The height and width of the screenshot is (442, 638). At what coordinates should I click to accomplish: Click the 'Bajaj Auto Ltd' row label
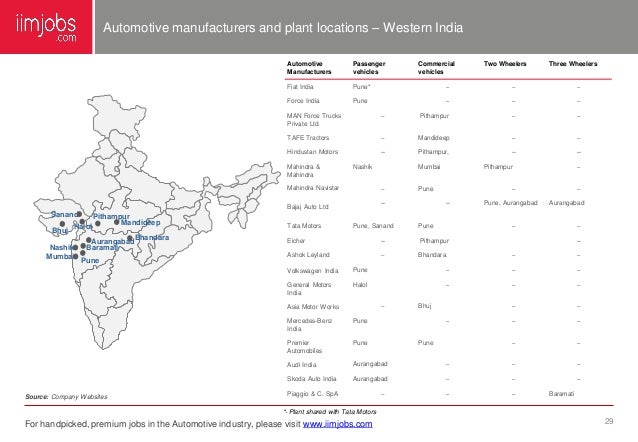(307, 207)
